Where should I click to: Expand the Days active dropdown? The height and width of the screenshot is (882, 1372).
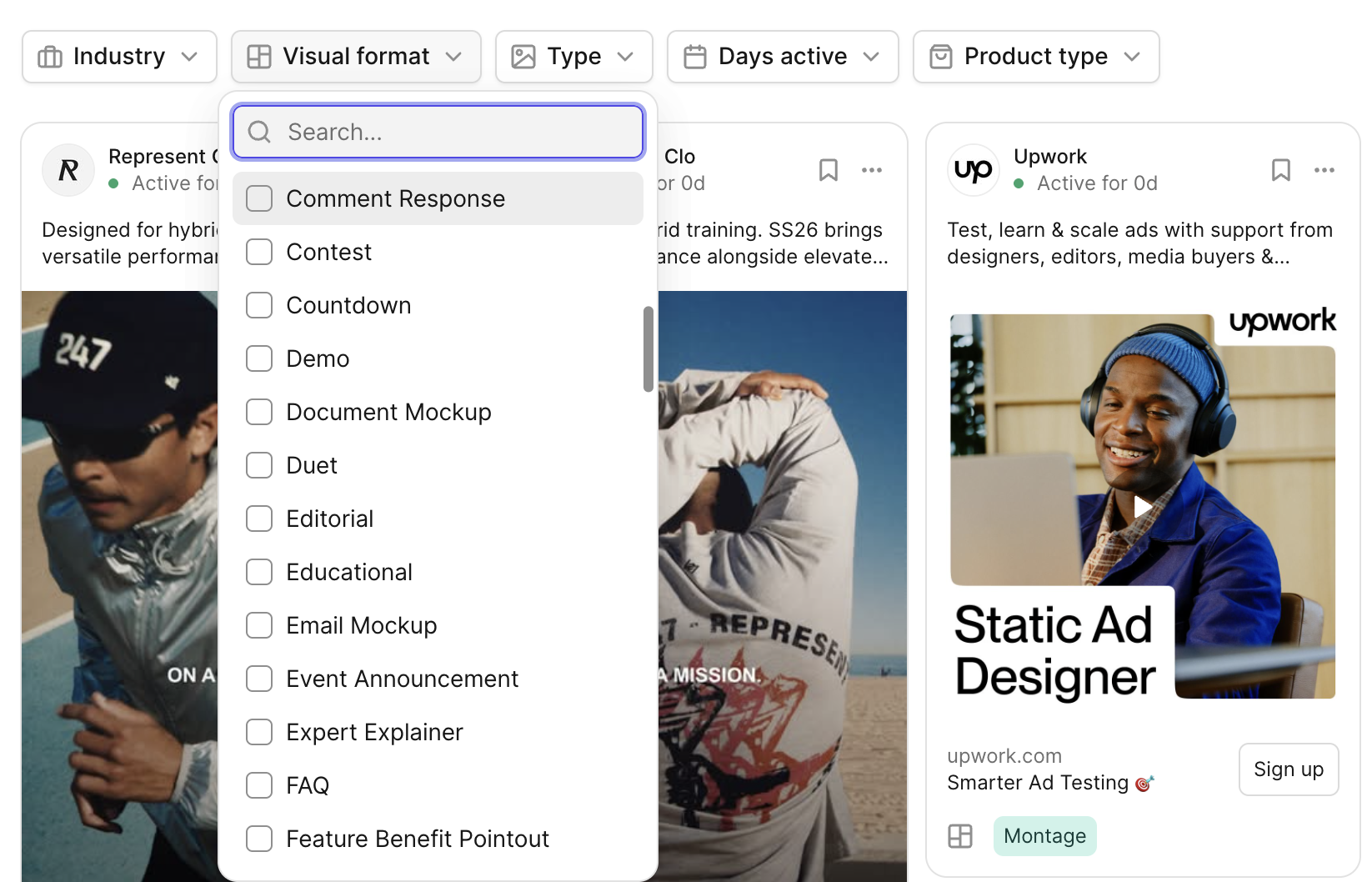[x=783, y=57]
